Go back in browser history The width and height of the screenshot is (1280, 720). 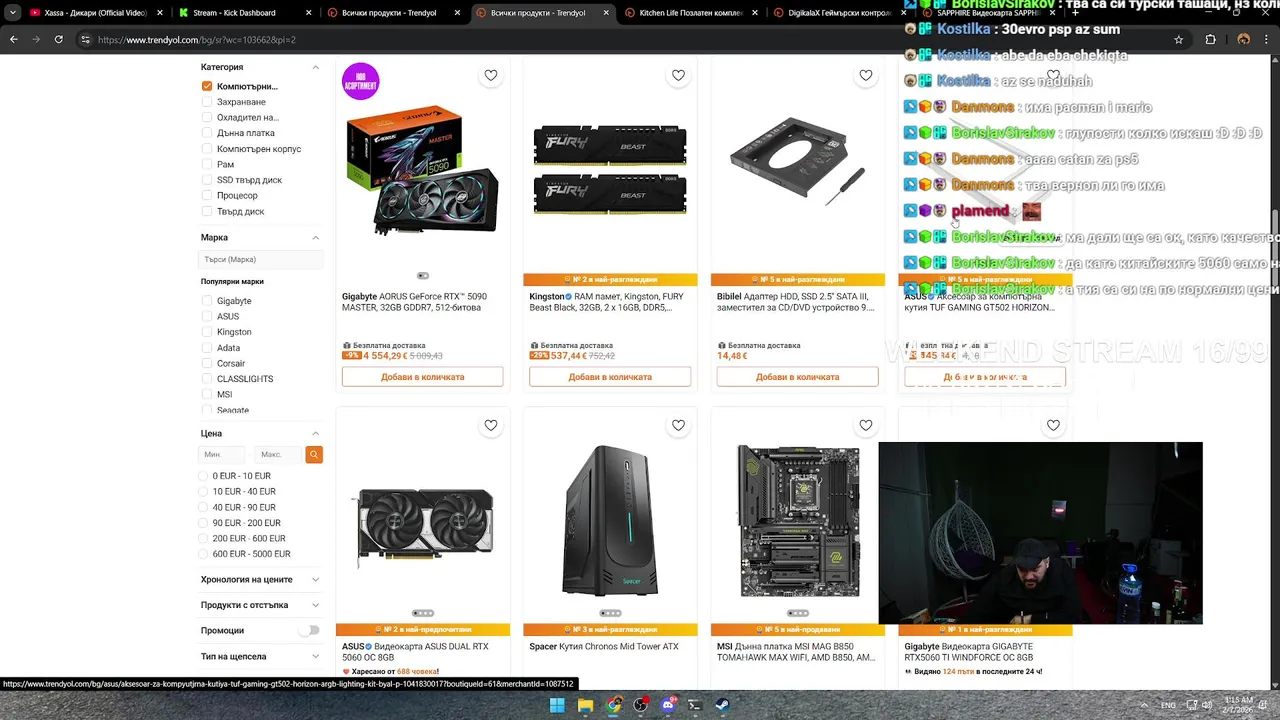coord(13,39)
